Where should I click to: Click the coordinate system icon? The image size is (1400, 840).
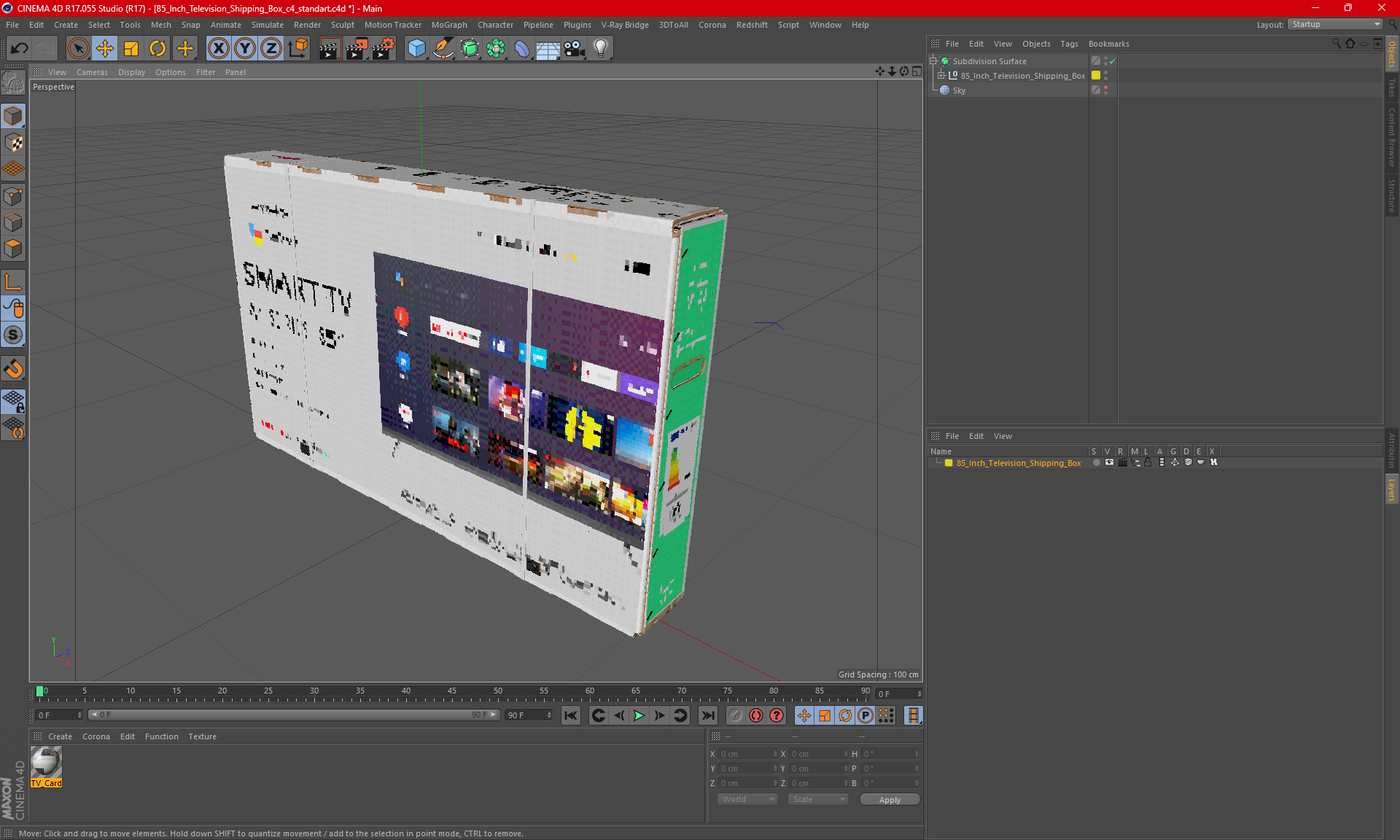(298, 49)
